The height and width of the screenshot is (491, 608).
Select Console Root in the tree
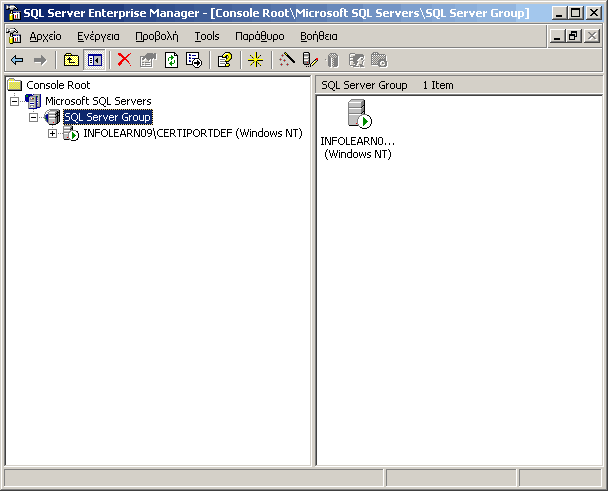point(58,85)
